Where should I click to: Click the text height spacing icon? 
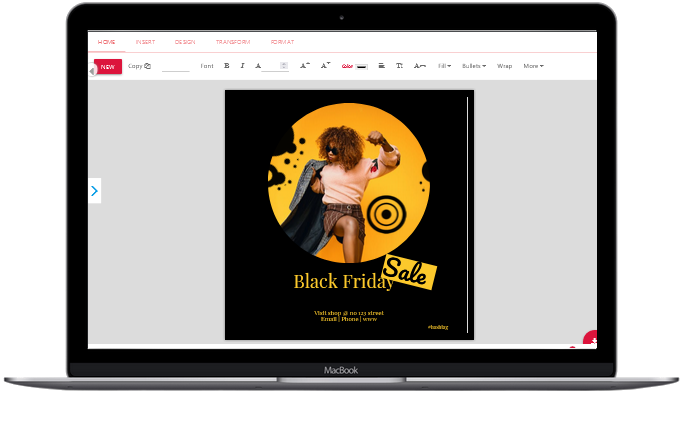[x=399, y=66]
